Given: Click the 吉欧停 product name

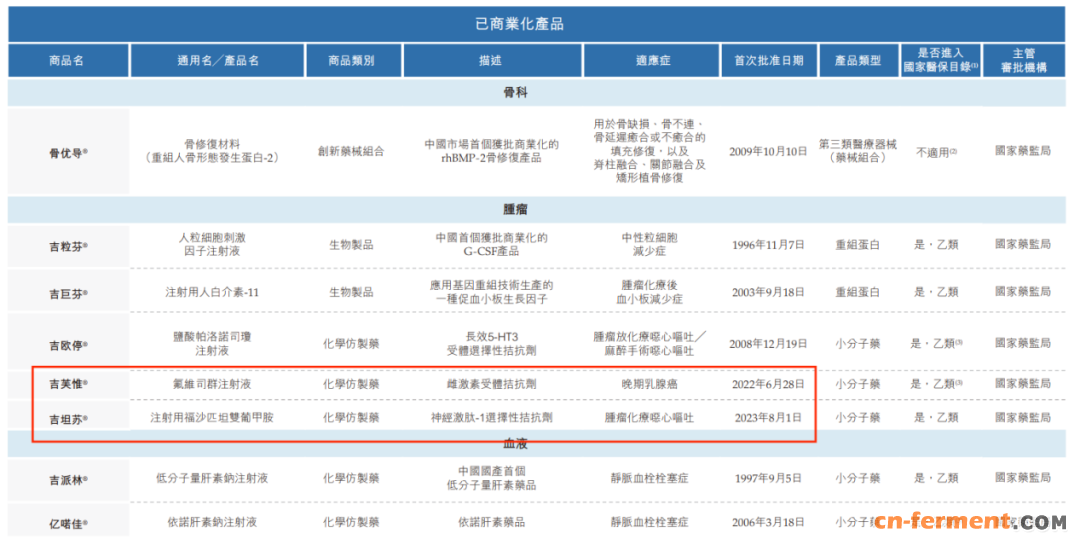Looking at the screenshot, I should pyautogui.click(x=68, y=344).
